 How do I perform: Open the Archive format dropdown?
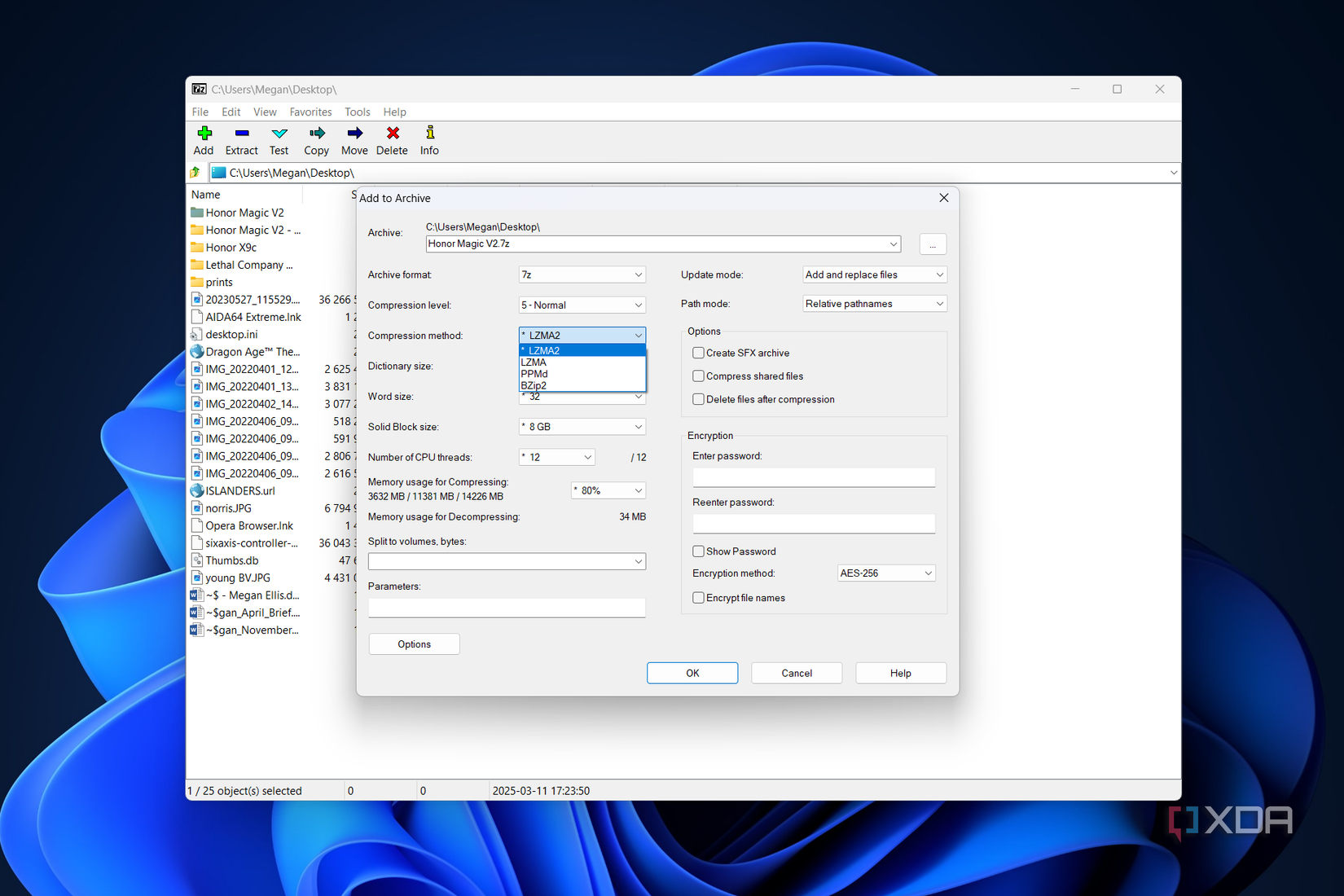[x=581, y=275]
